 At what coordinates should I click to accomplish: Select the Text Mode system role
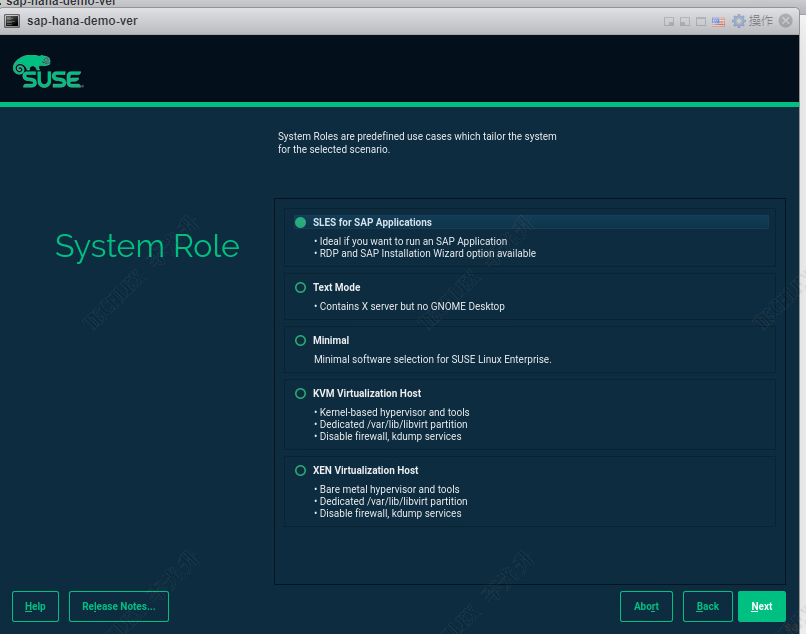click(x=301, y=287)
